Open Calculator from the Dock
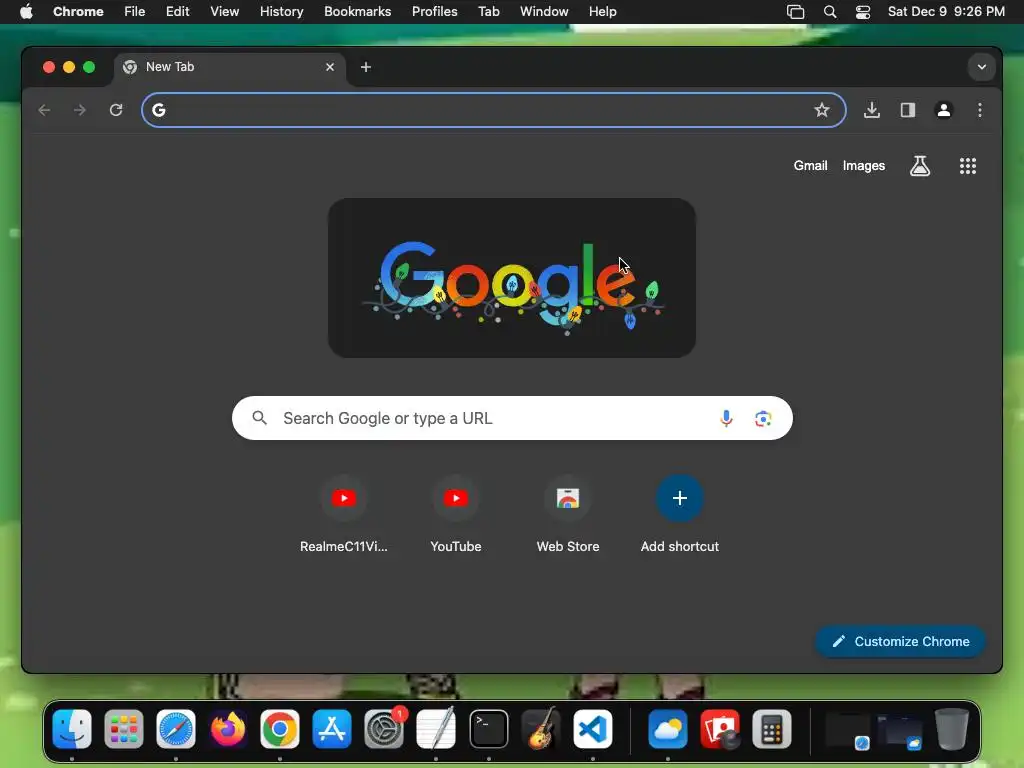Screen dimensions: 1024x768 click(772, 729)
